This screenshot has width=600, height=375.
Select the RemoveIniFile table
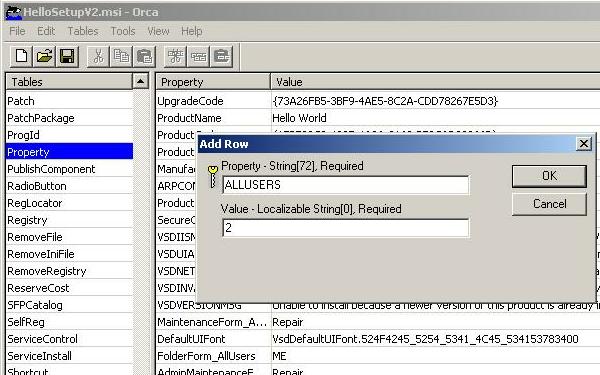69,254
